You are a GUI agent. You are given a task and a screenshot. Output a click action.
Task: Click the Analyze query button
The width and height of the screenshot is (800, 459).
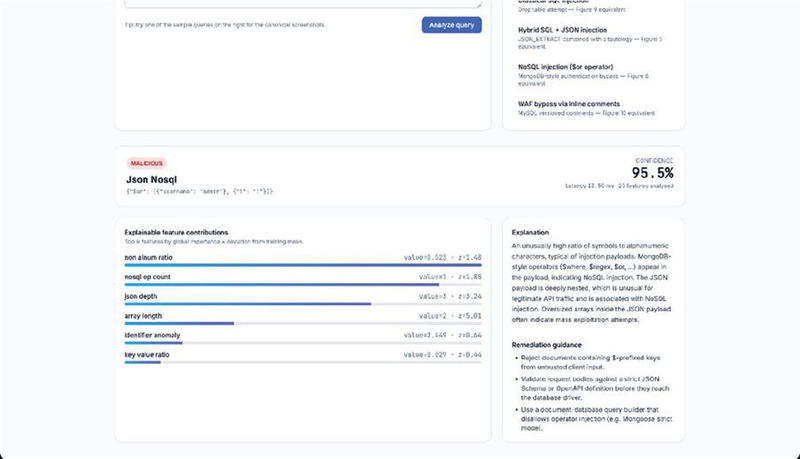452,25
